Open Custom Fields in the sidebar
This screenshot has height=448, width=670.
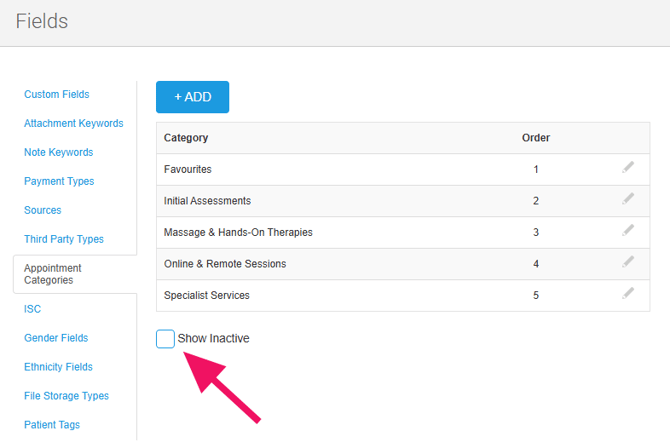(x=57, y=94)
